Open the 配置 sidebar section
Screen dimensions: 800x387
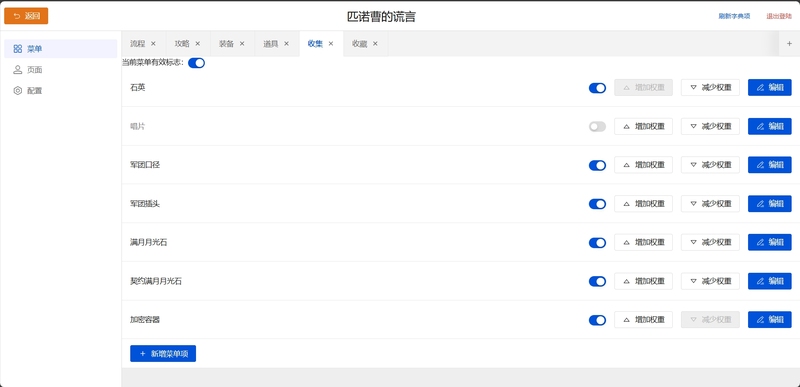tap(61, 91)
